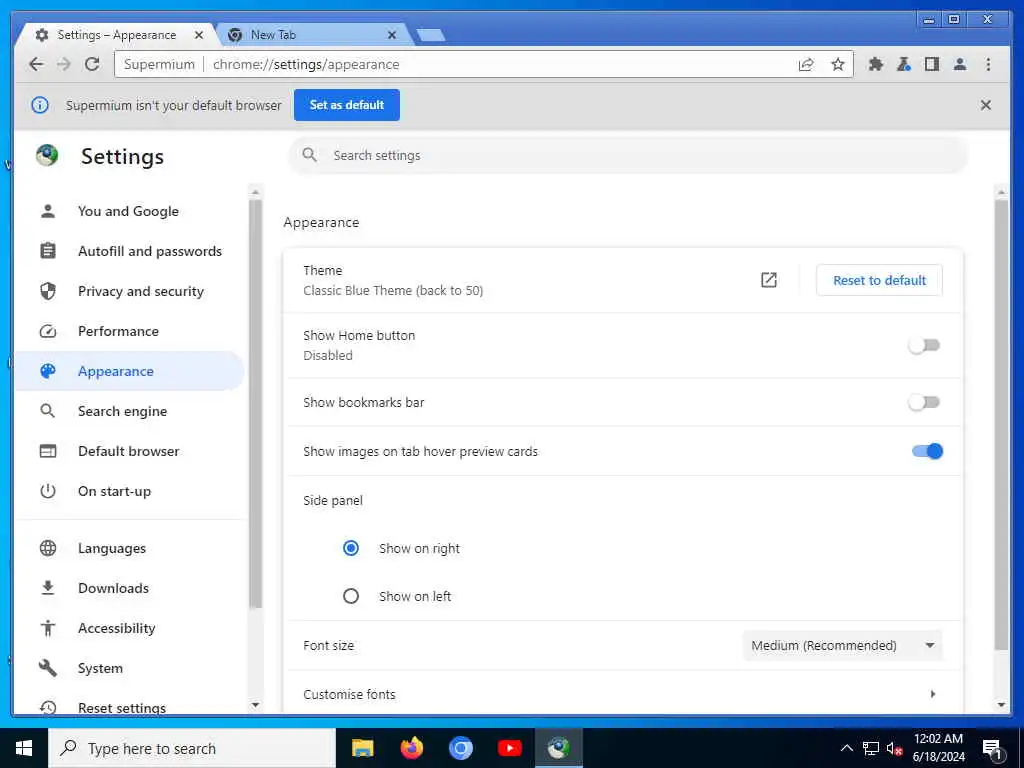This screenshot has height=768, width=1024.
Task: Open Default browser settings
Action: 129,451
